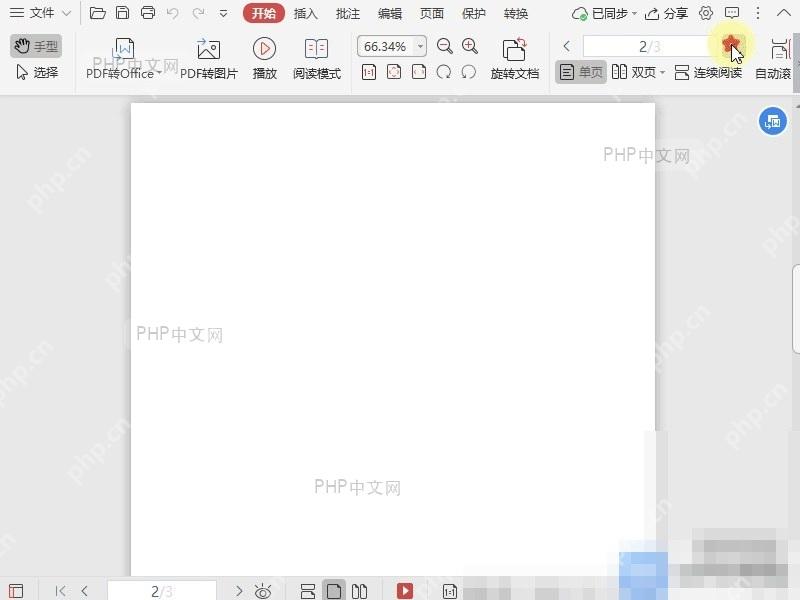This screenshot has width=800, height=600.
Task: Click the fit width icon in ribbon
Action: click(419, 72)
